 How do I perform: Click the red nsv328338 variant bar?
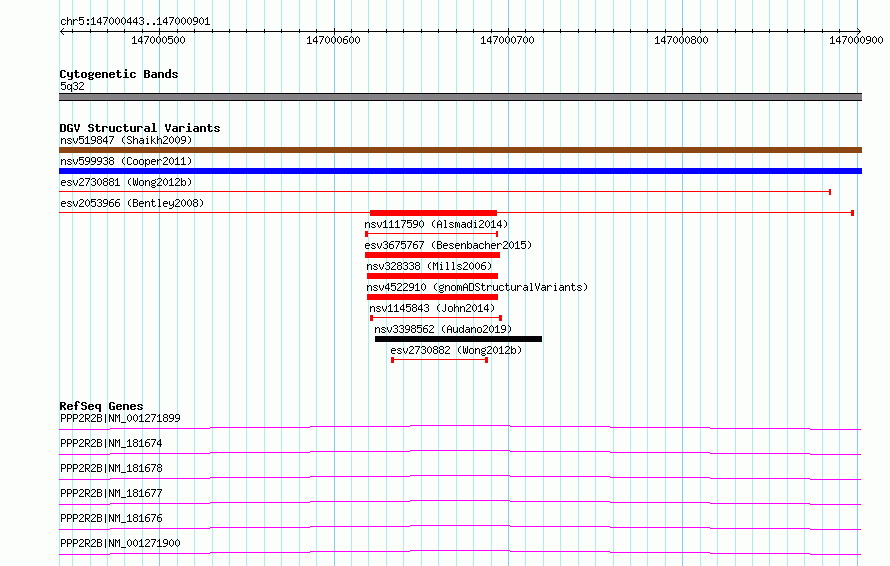point(433,276)
